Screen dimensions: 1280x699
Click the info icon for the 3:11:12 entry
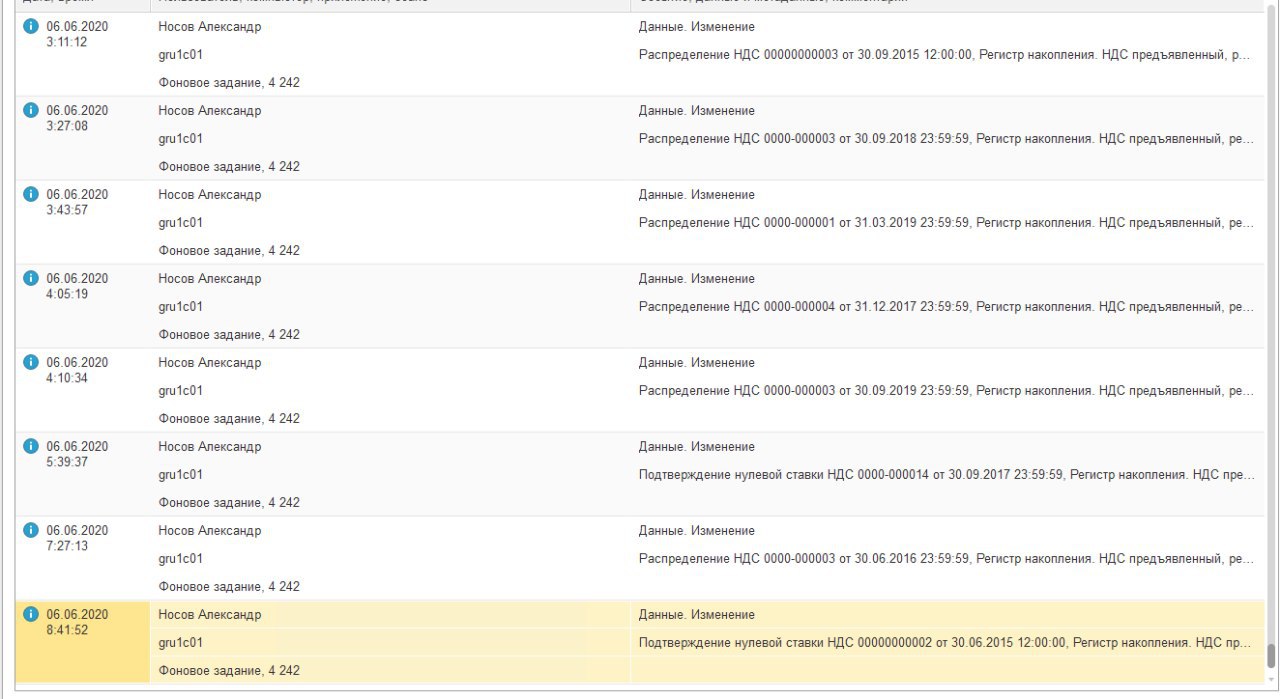(30, 27)
